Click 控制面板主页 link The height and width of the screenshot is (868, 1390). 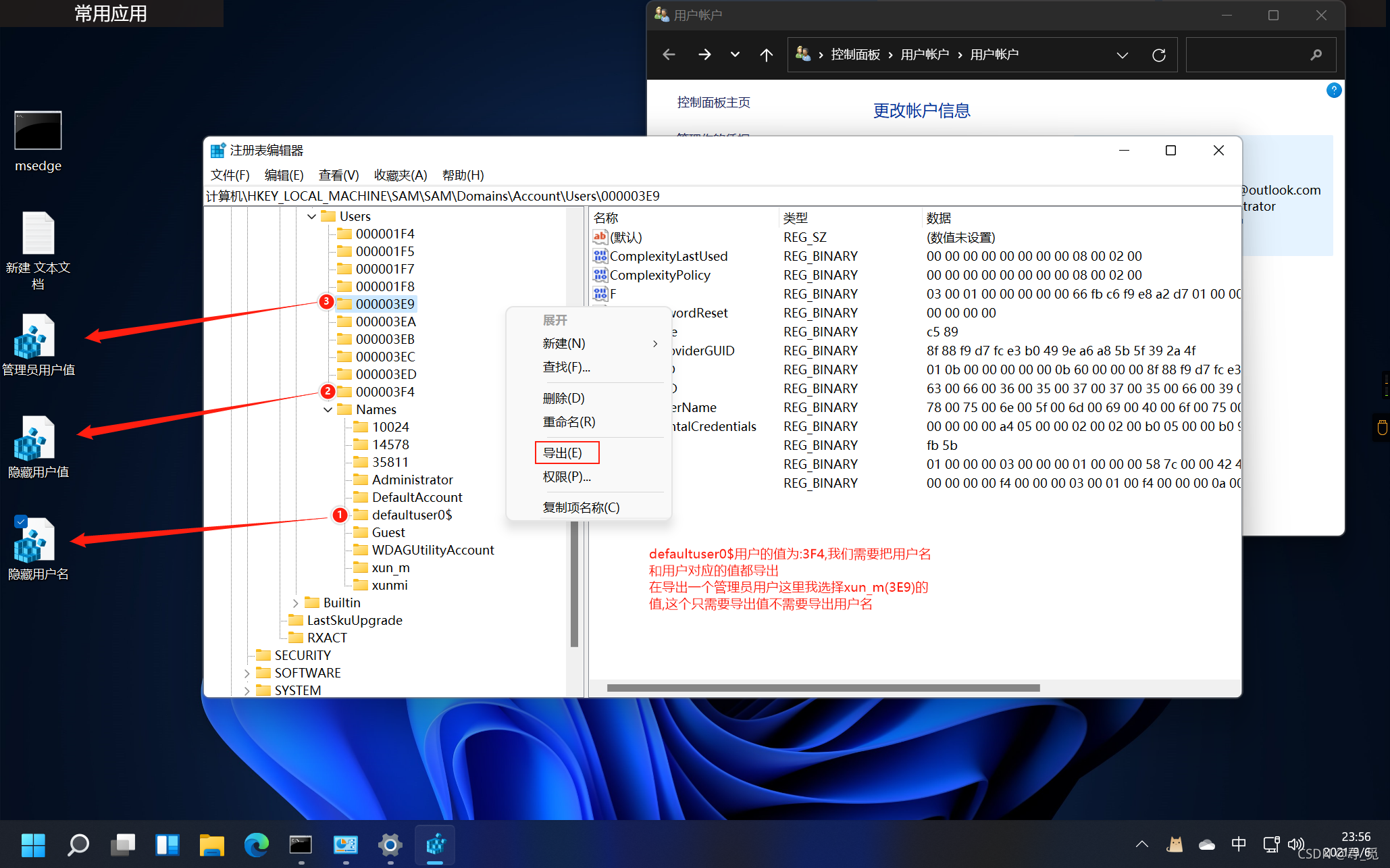(713, 102)
